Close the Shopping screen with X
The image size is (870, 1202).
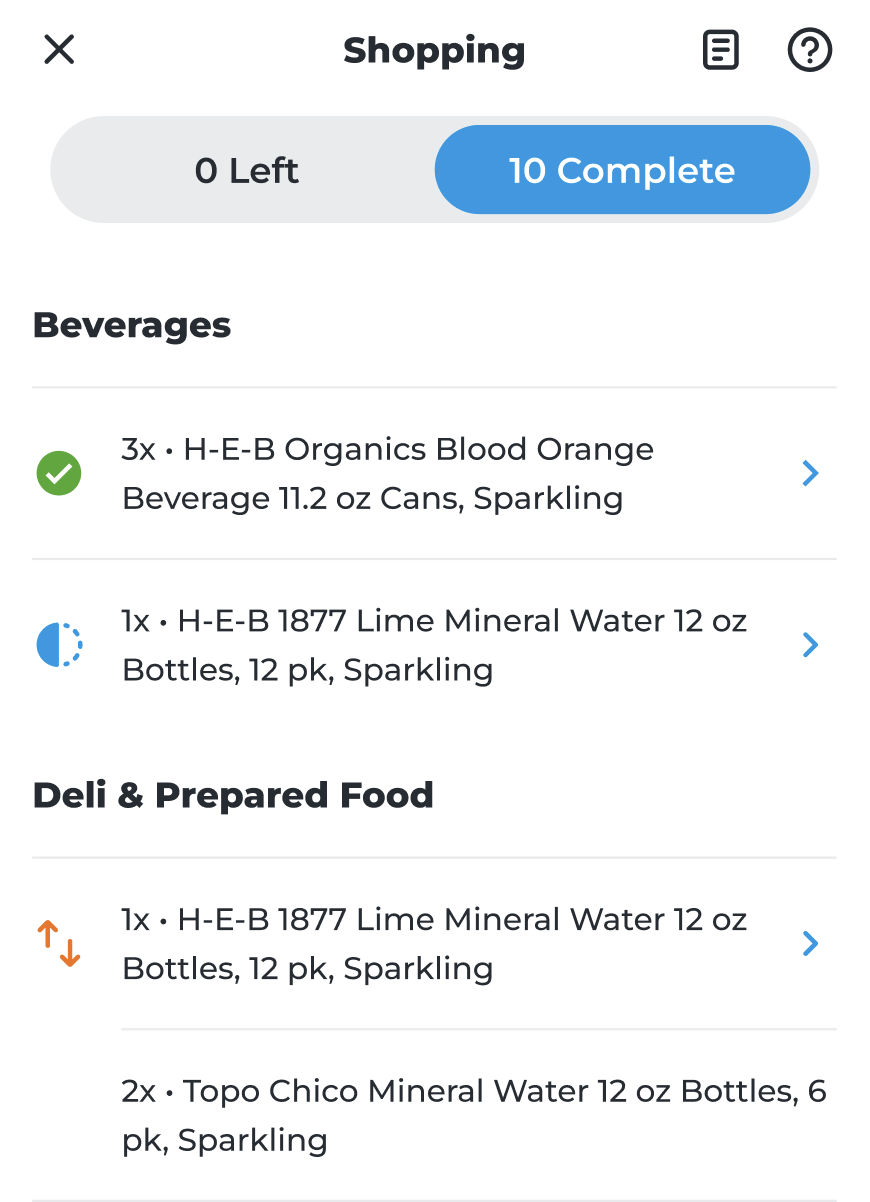[59, 49]
